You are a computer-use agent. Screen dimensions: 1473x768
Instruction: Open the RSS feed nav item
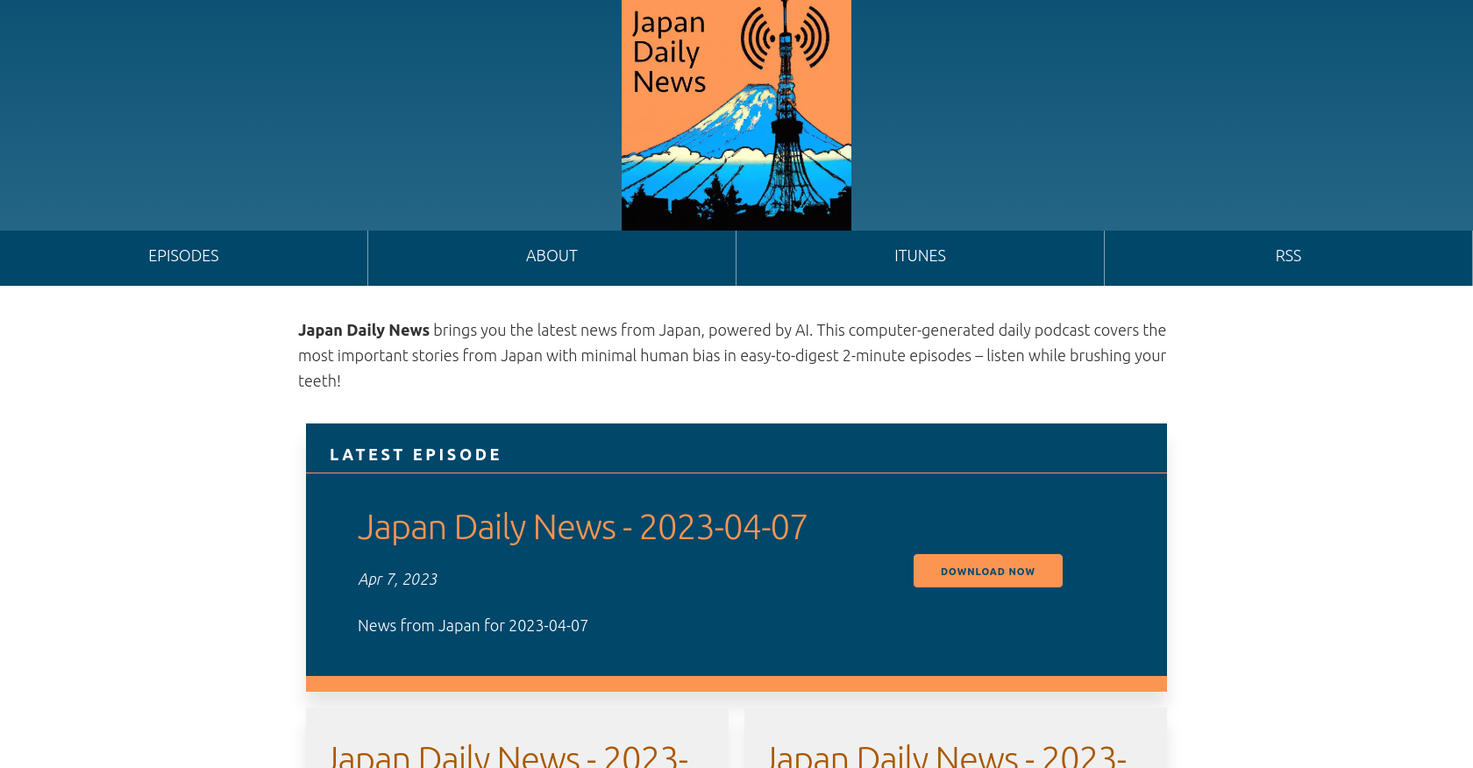pyautogui.click(x=1288, y=256)
